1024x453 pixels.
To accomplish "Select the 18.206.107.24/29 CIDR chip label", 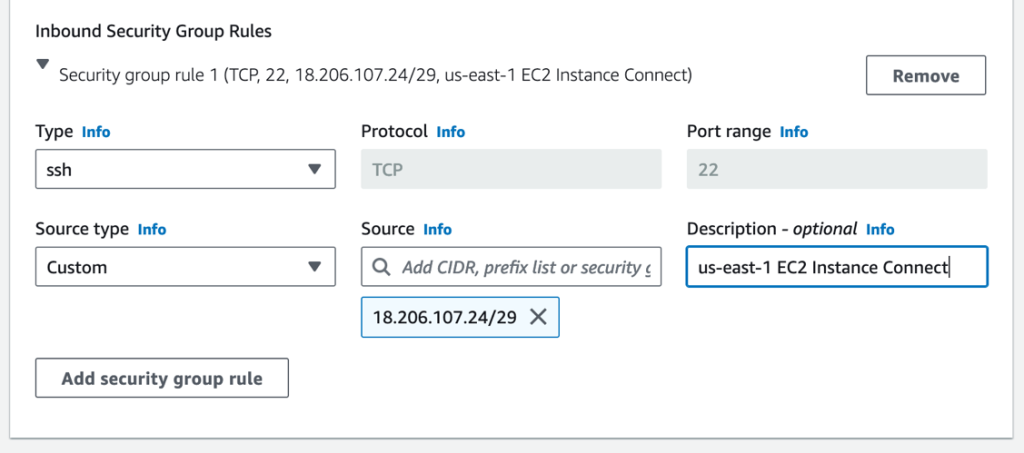I will (444, 317).
